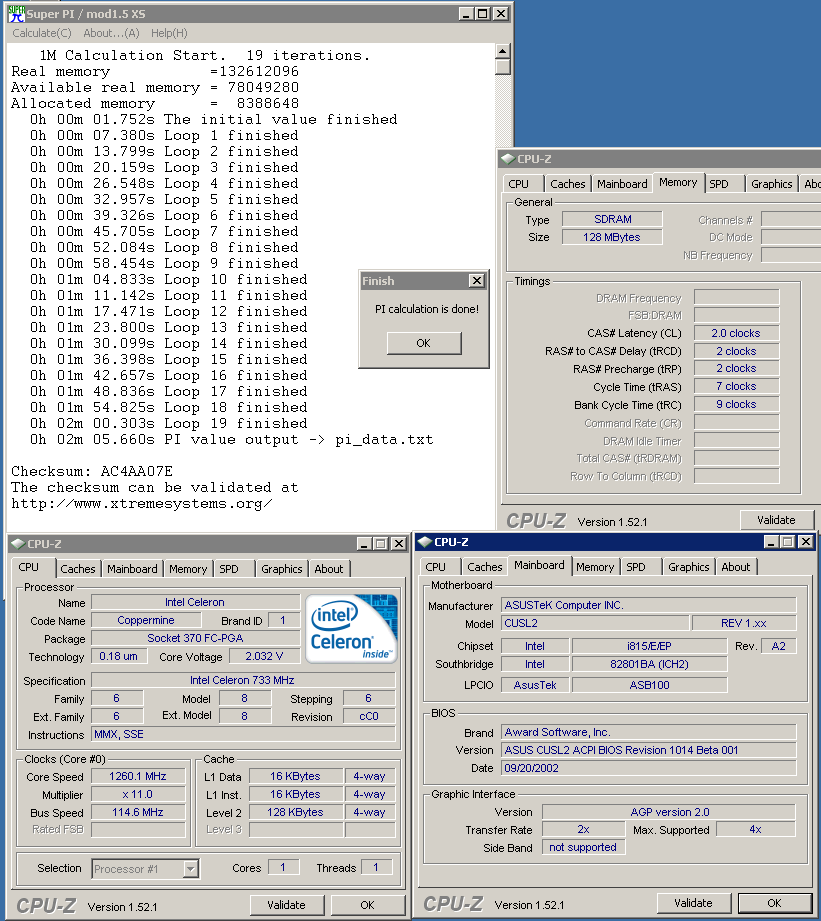
Task: Click the Intel Celeron inside logo
Action: point(351,629)
